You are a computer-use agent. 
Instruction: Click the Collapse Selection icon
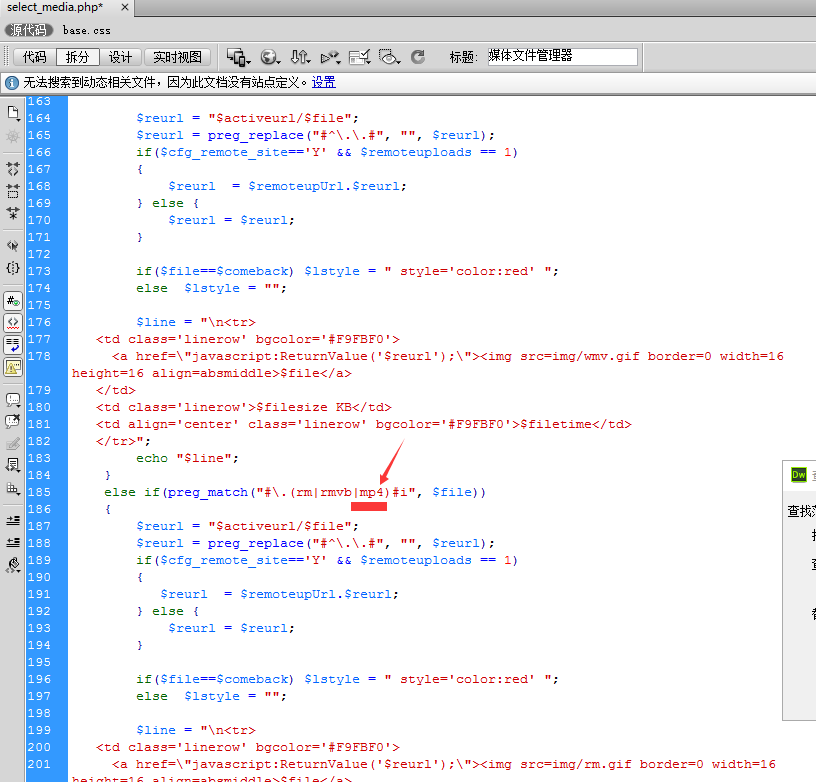pos(13,189)
